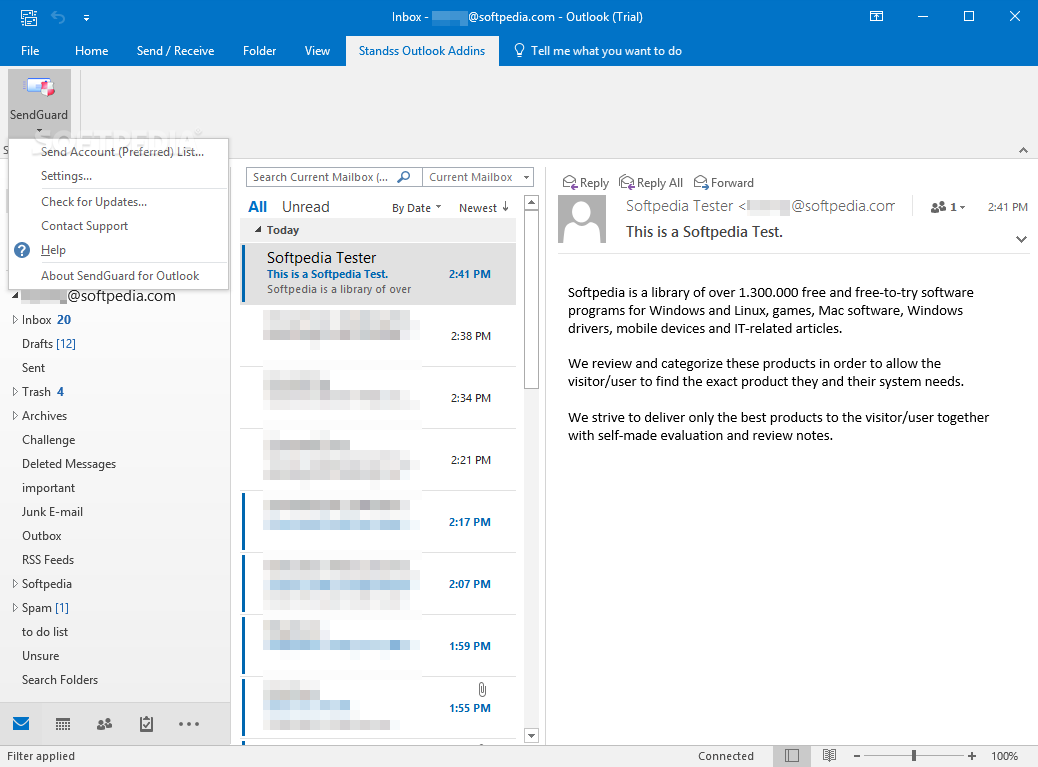This screenshot has width=1038, height=767.
Task: Open the Junk E-mail folder
Action: tap(52, 512)
